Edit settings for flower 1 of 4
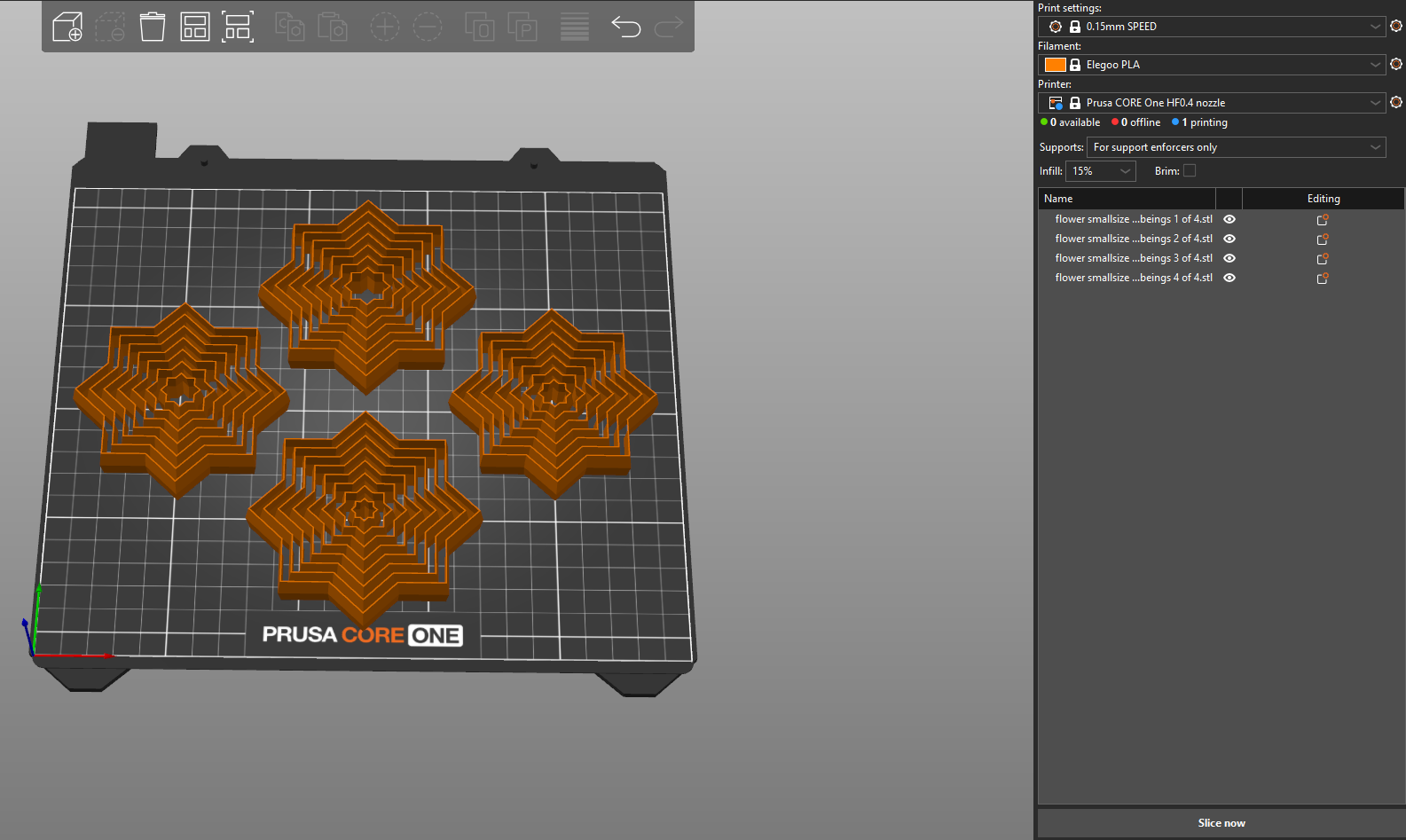 tap(1323, 219)
